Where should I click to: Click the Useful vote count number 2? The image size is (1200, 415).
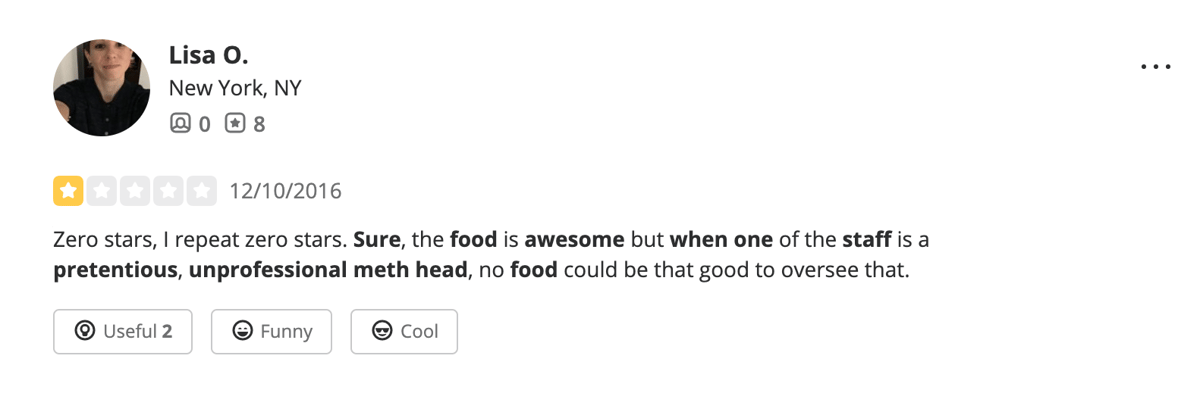(x=167, y=331)
